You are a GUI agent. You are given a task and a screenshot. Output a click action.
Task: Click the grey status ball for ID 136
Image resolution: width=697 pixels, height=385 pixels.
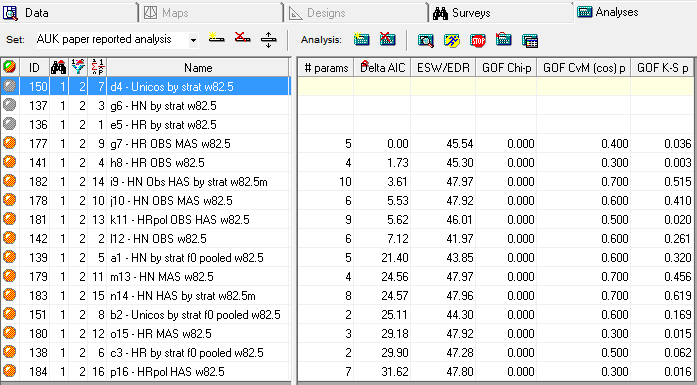tap(9, 124)
